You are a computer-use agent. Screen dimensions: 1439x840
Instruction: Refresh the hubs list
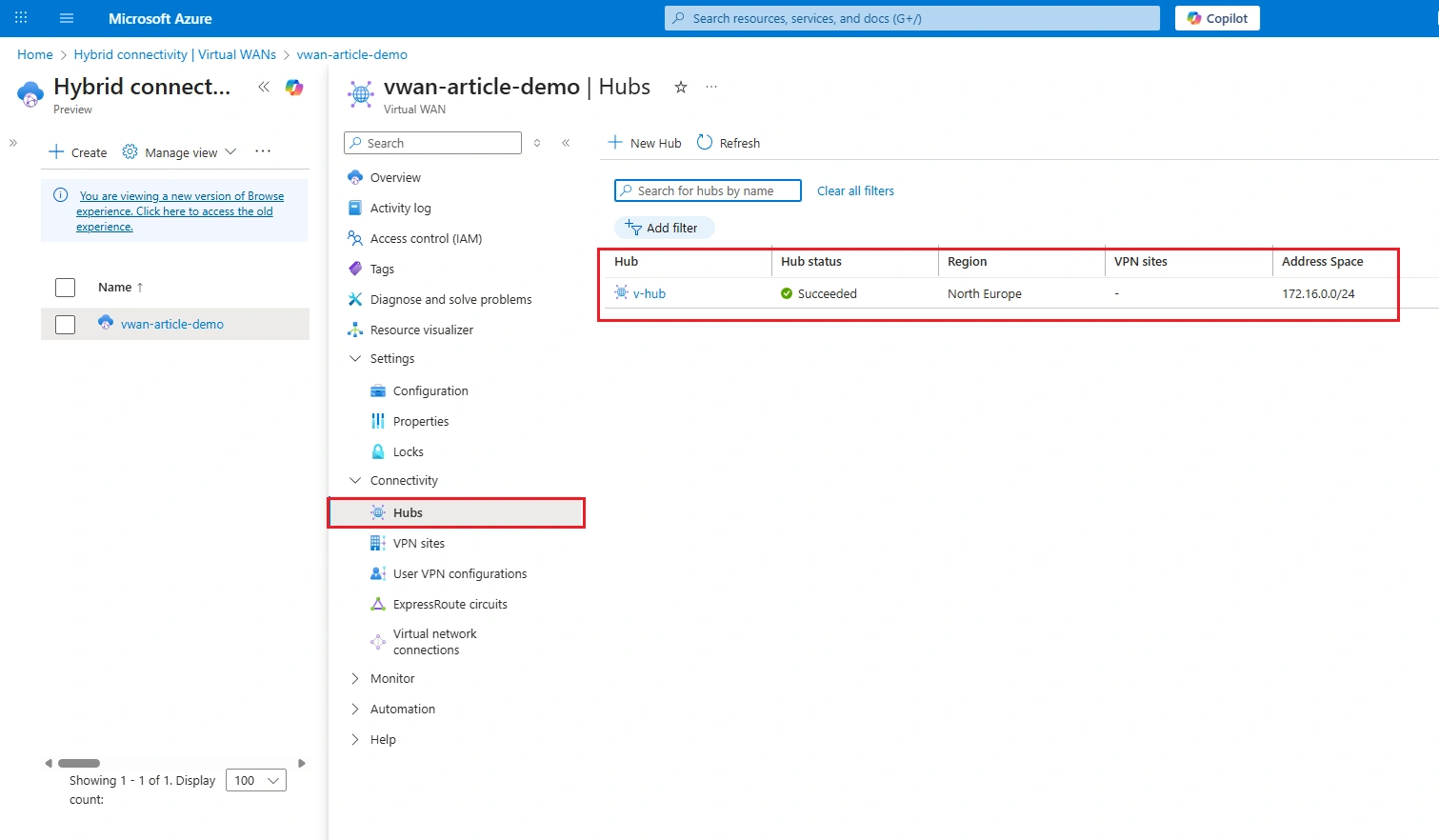[x=729, y=143]
